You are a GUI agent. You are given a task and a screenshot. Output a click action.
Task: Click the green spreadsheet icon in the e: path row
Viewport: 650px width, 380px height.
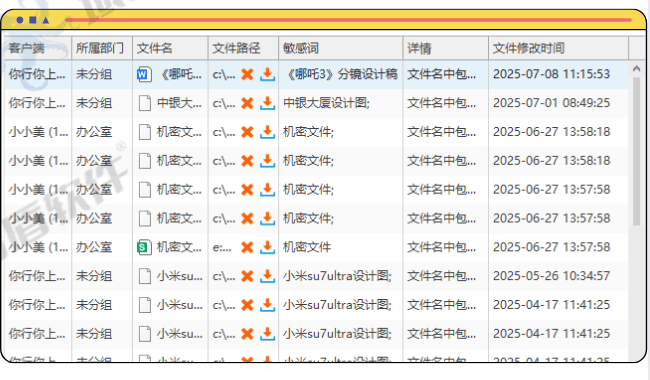click(x=144, y=248)
